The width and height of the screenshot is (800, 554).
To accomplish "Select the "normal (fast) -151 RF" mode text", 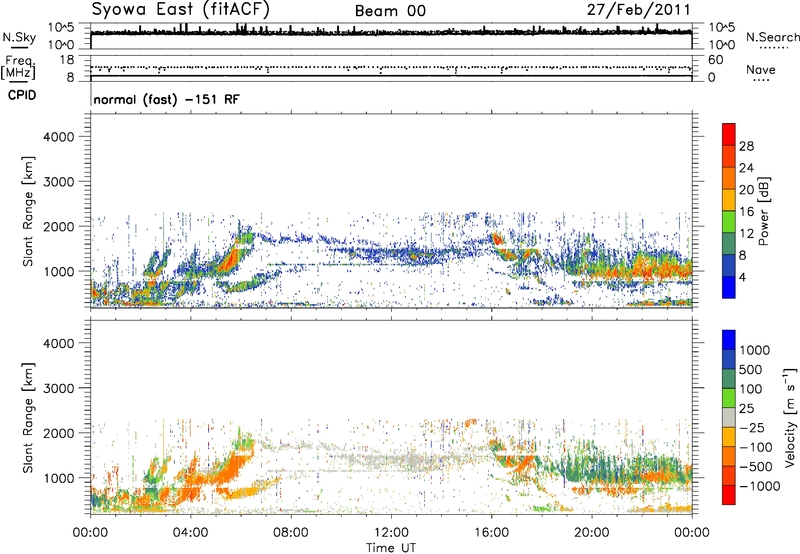I will tap(166, 99).
